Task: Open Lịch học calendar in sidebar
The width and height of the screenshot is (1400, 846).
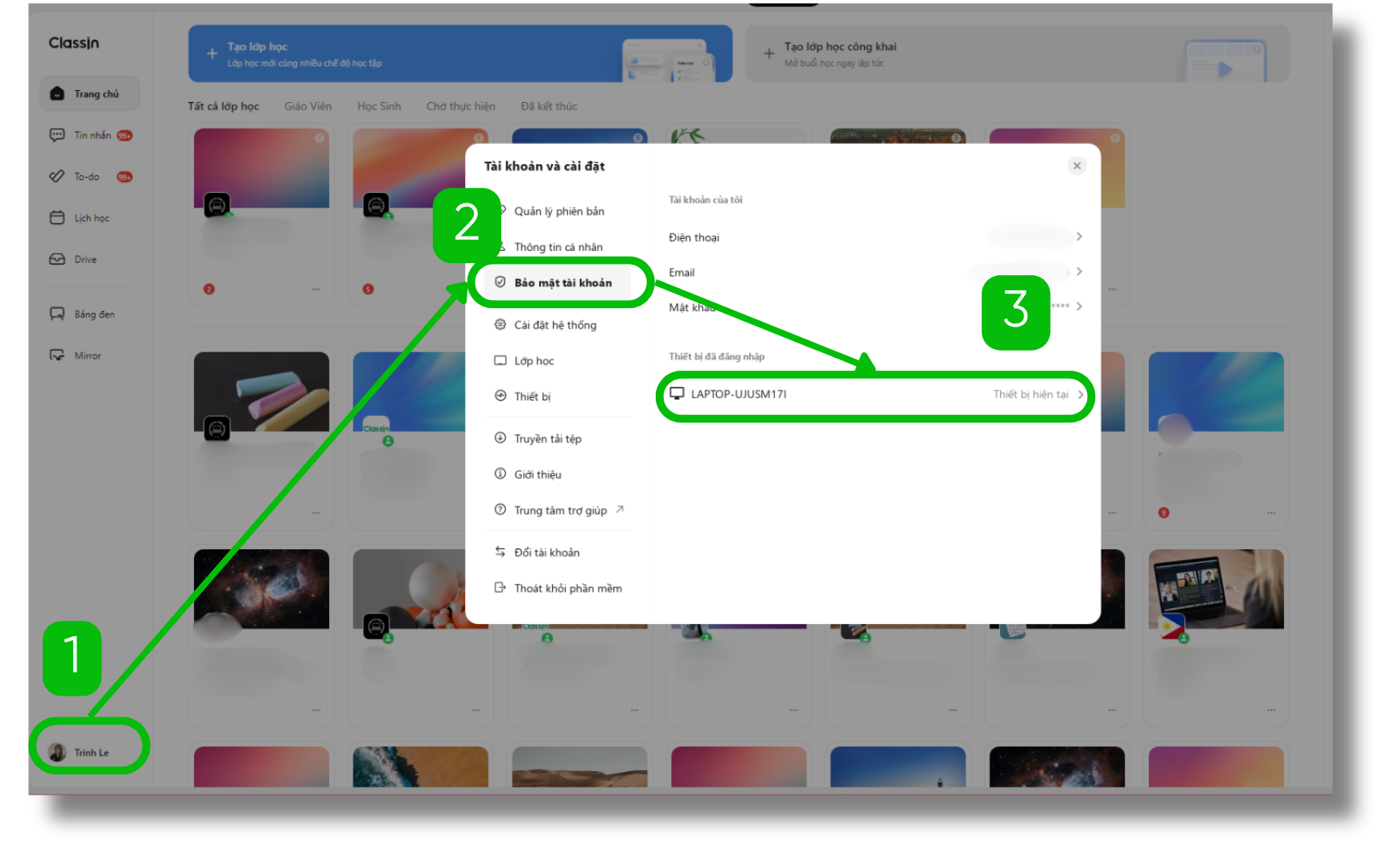Action: pyautogui.click(x=90, y=218)
